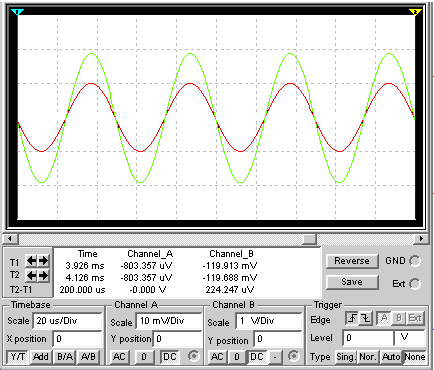The image size is (434, 370).
Task: Set trigger type to None
Action: click(x=415, y=357)
